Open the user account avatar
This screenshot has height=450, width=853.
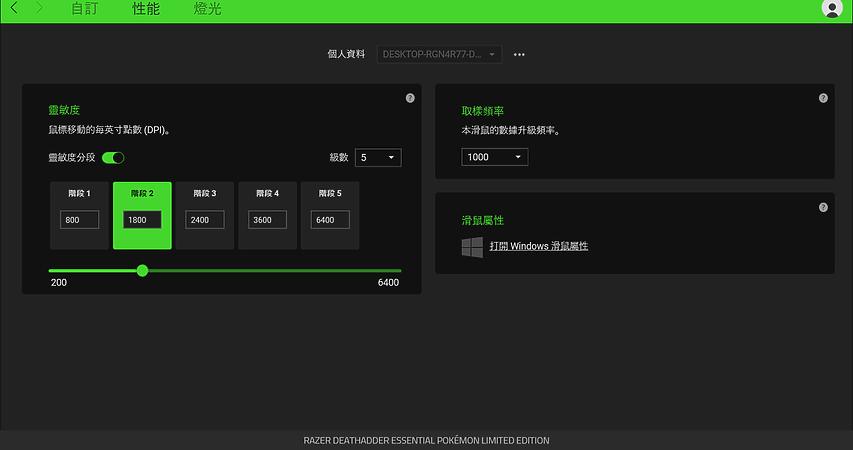tap(832, 8)
